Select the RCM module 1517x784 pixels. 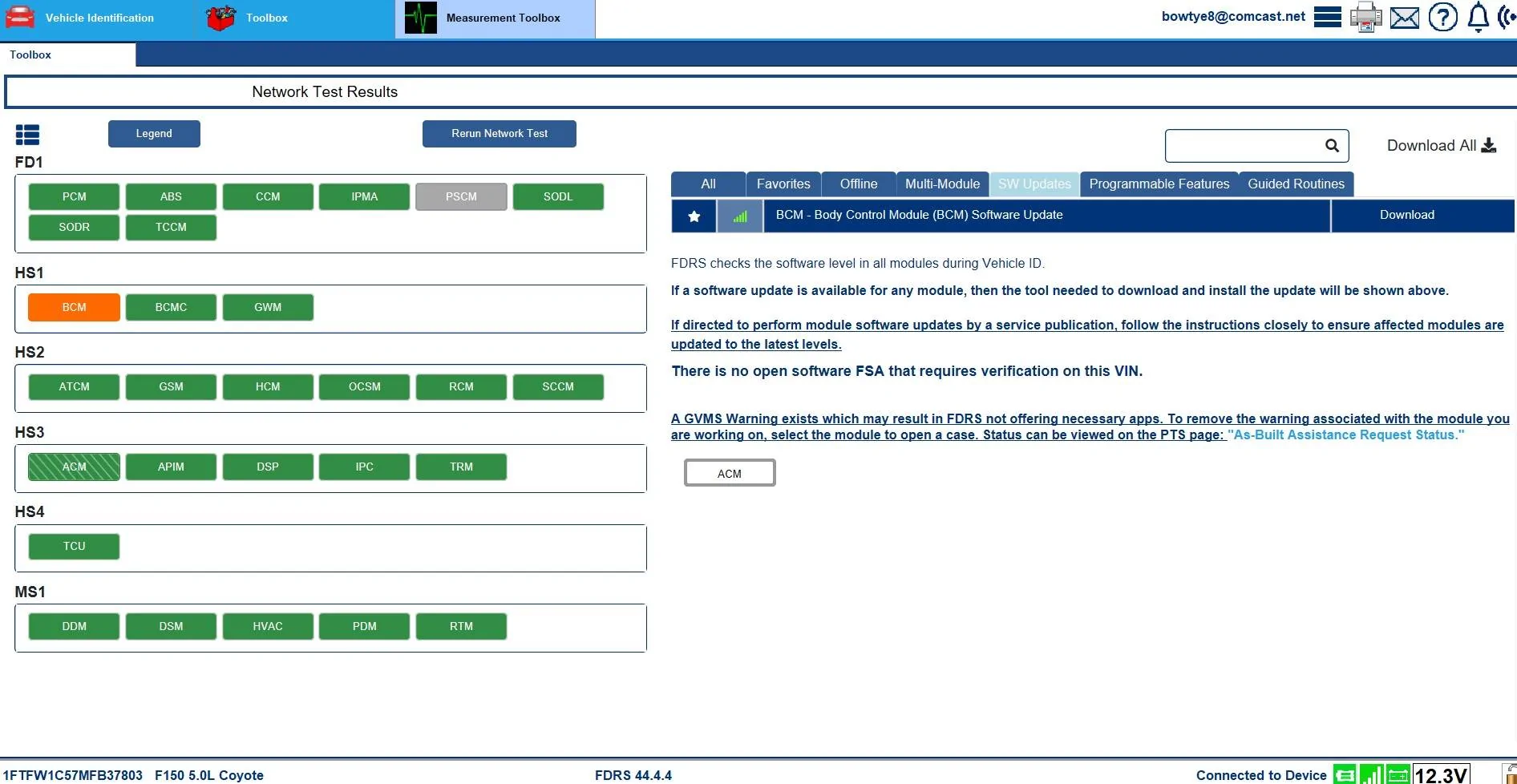pos(461,386)
